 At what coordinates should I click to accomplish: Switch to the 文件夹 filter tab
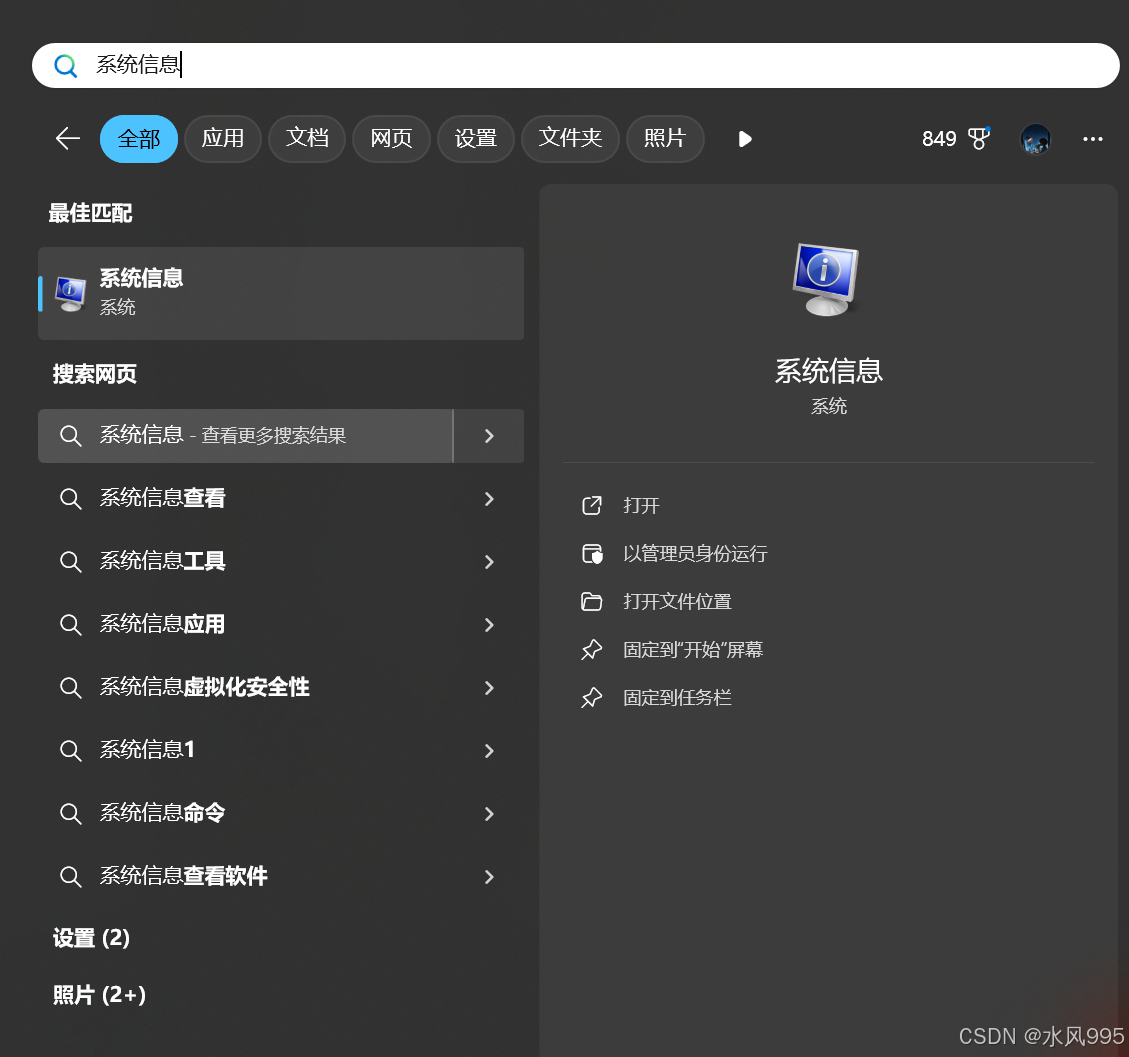[x=570, y=138]
